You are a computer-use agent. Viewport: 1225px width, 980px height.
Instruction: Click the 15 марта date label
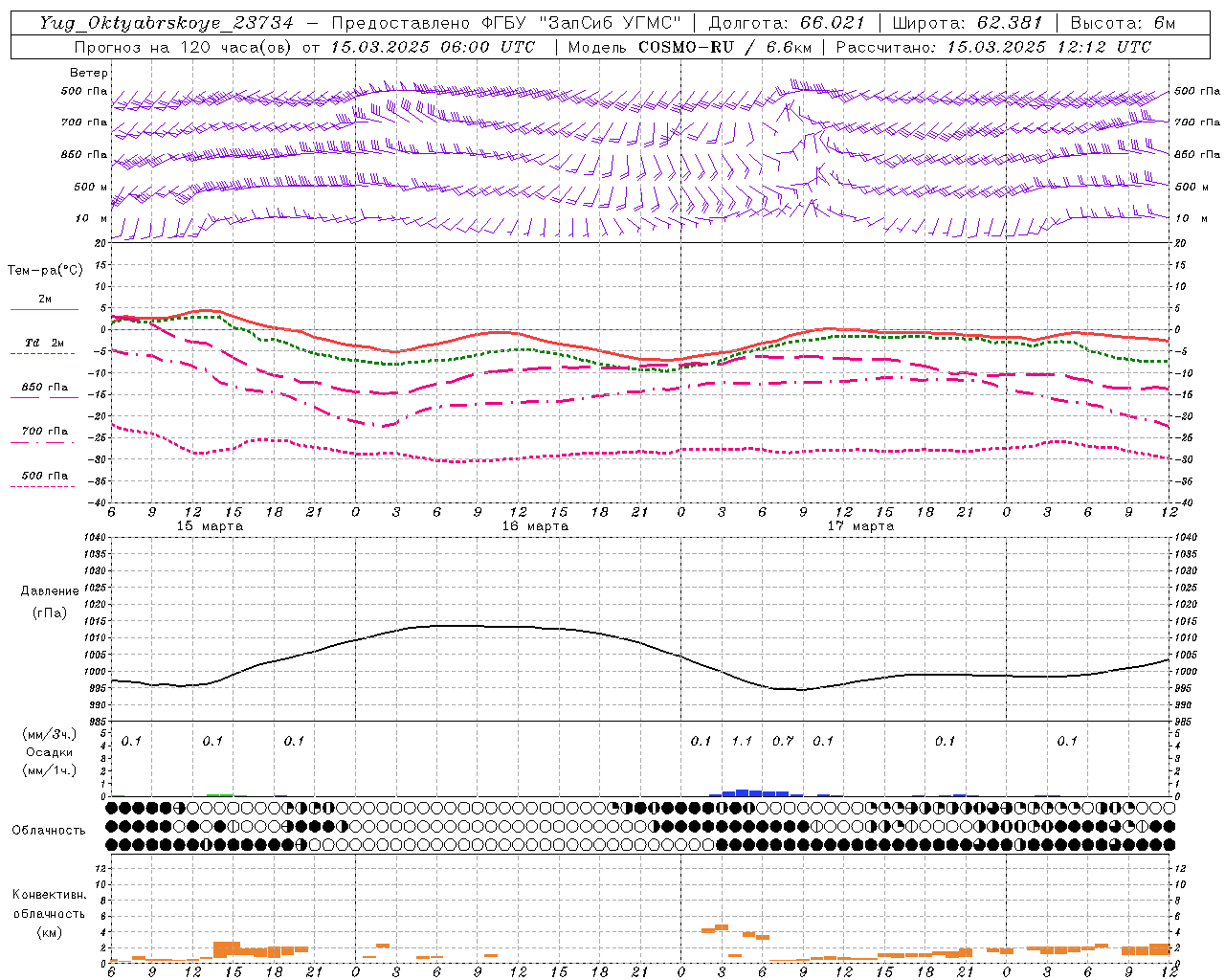(x=211, y=526)
